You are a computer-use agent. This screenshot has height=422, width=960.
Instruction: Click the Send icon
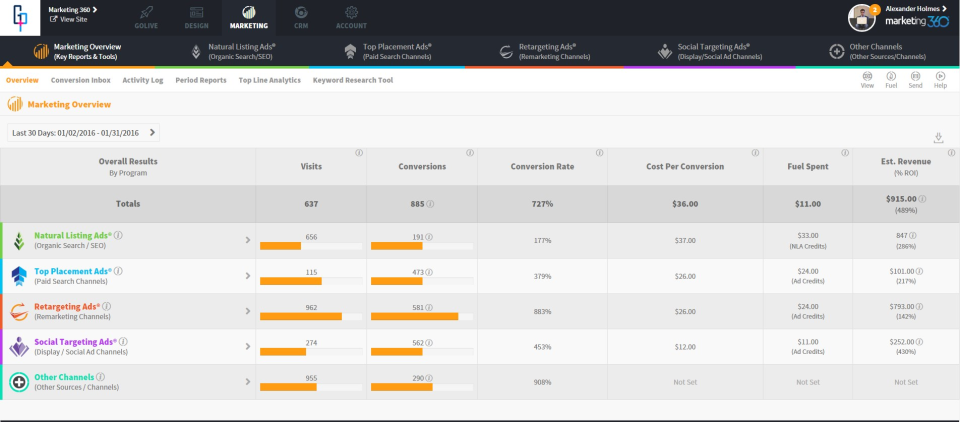point(915,78)
